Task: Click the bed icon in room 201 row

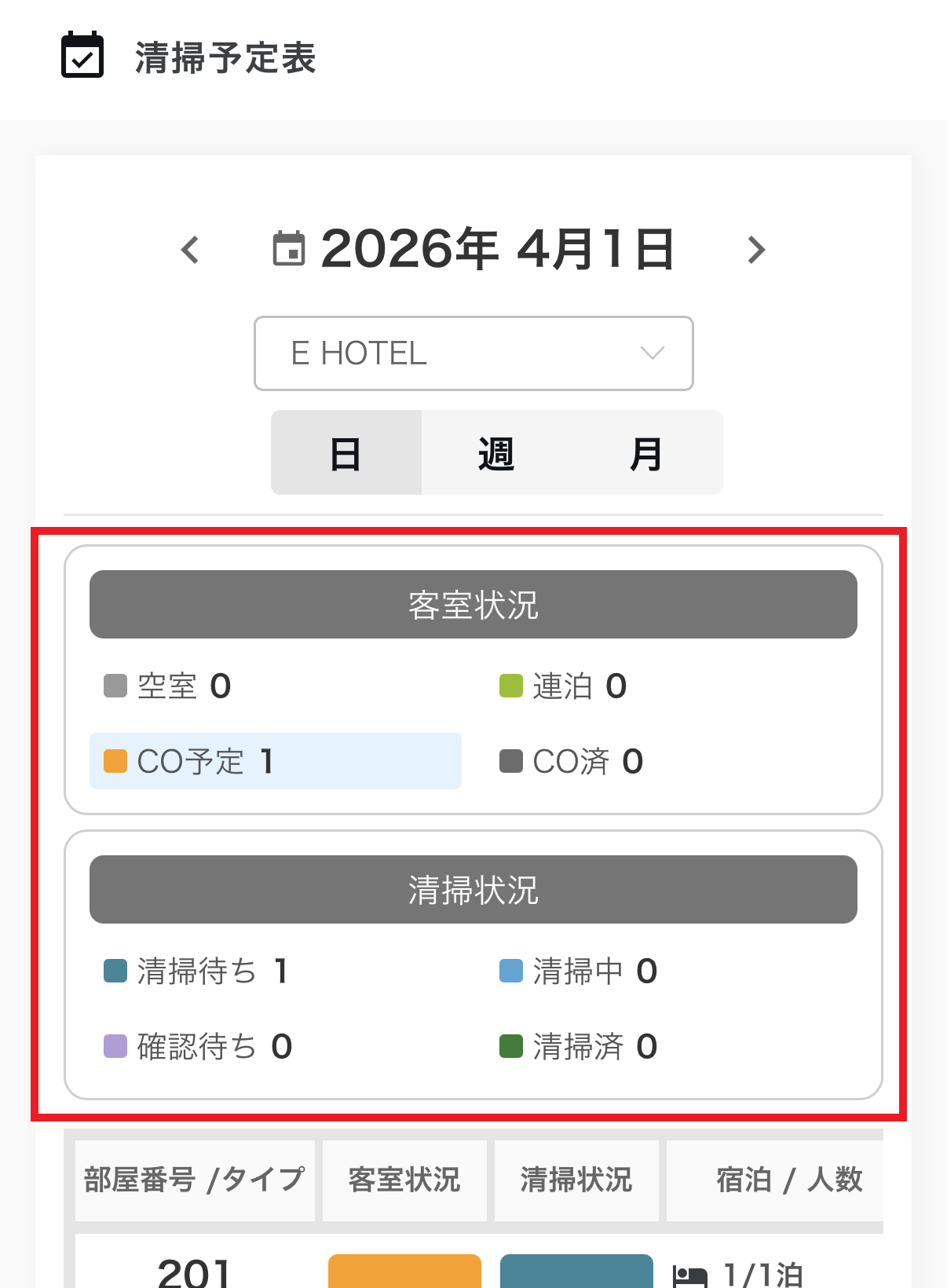Action: pyautogui.click(x=690, y=1275)
